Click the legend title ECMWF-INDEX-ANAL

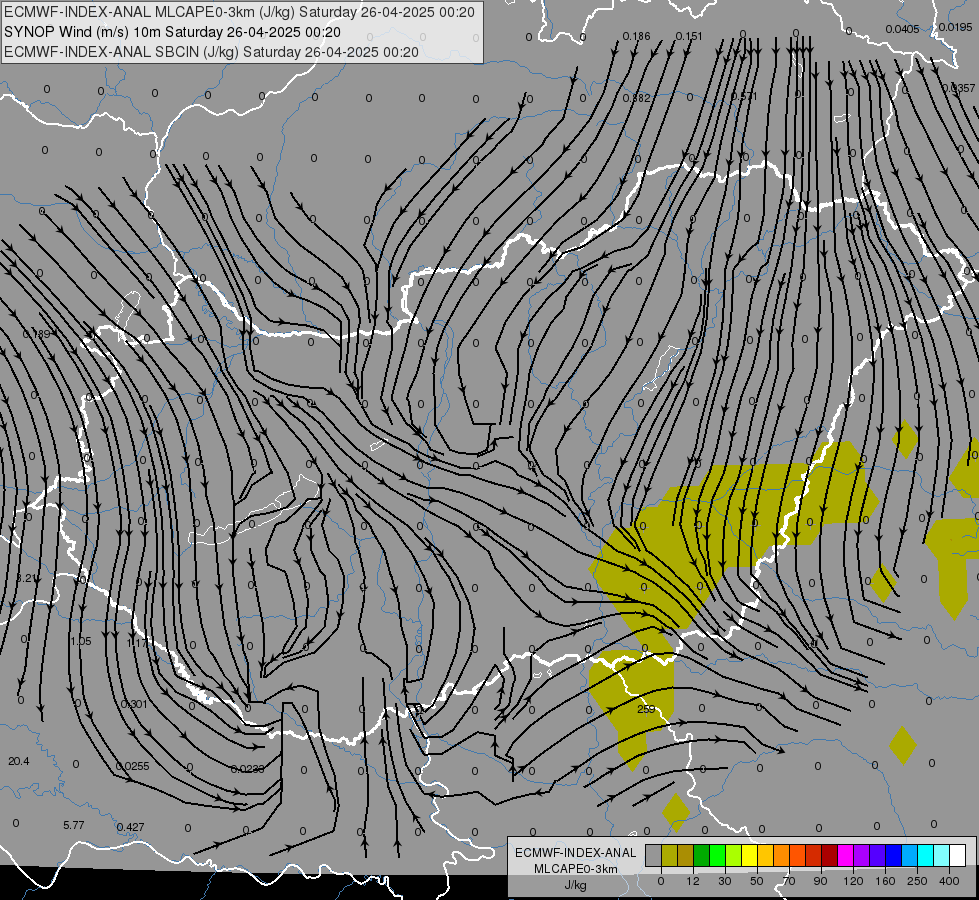pos(576,853)
